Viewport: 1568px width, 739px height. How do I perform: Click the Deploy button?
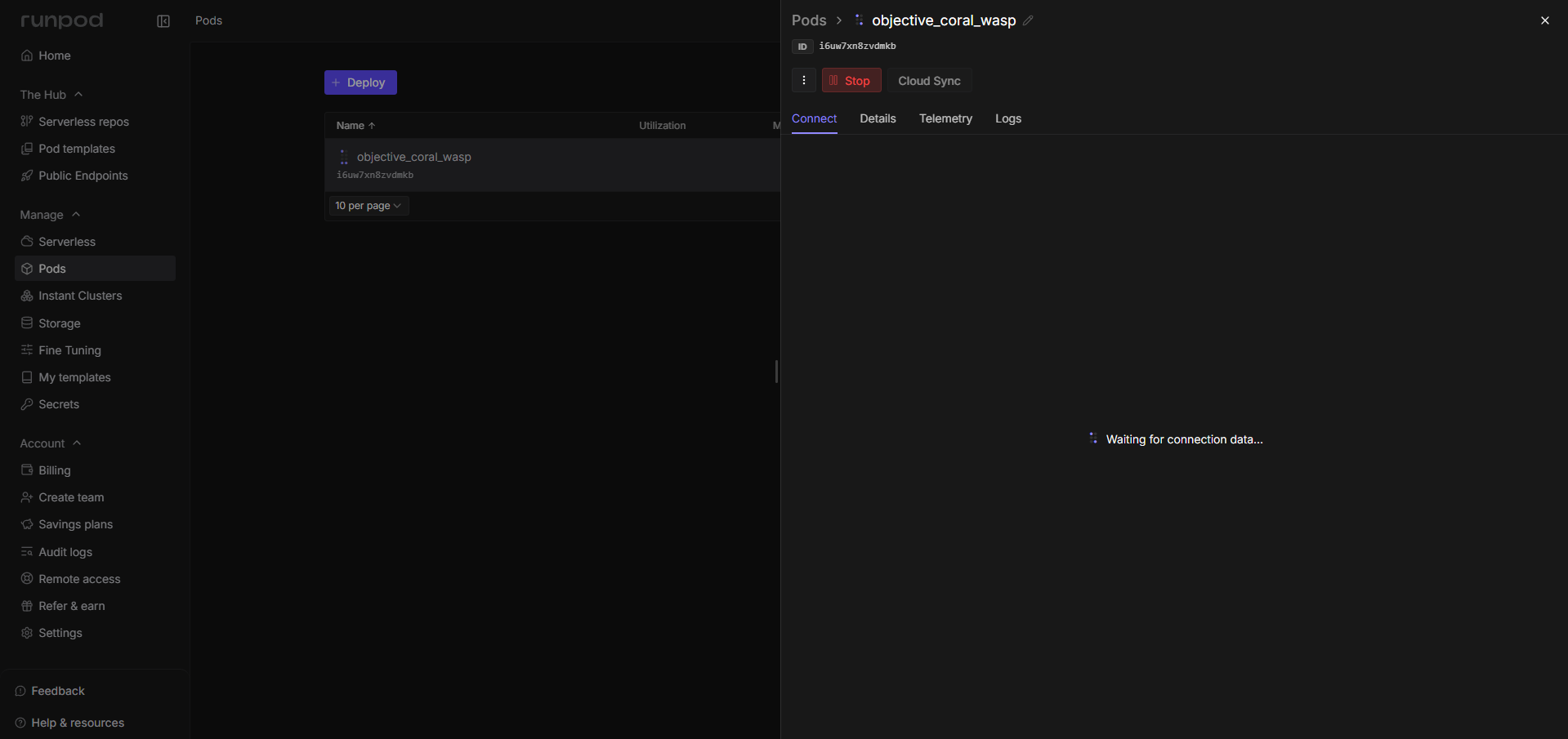(x=360, y=82)
